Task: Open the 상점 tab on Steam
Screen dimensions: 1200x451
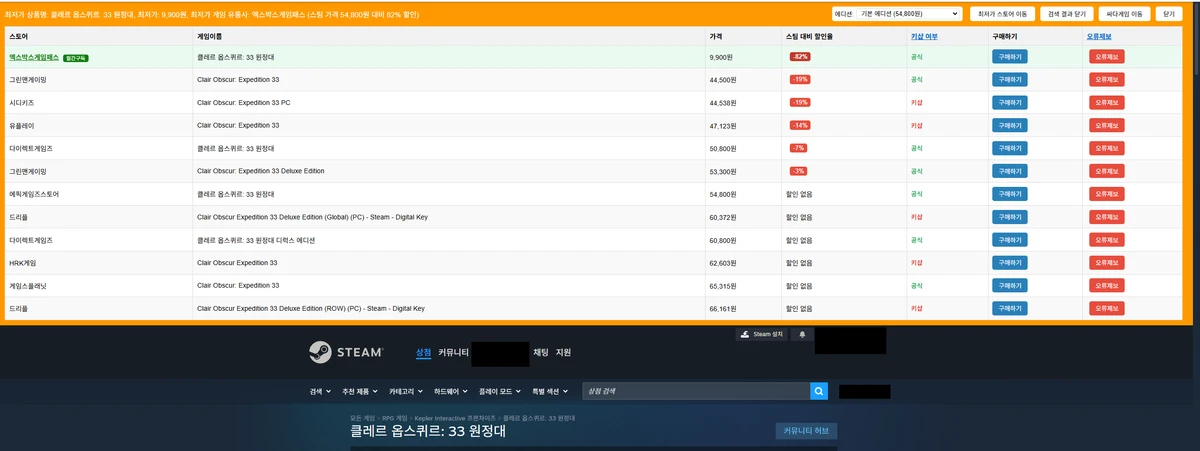Action: tap(423, 353)
